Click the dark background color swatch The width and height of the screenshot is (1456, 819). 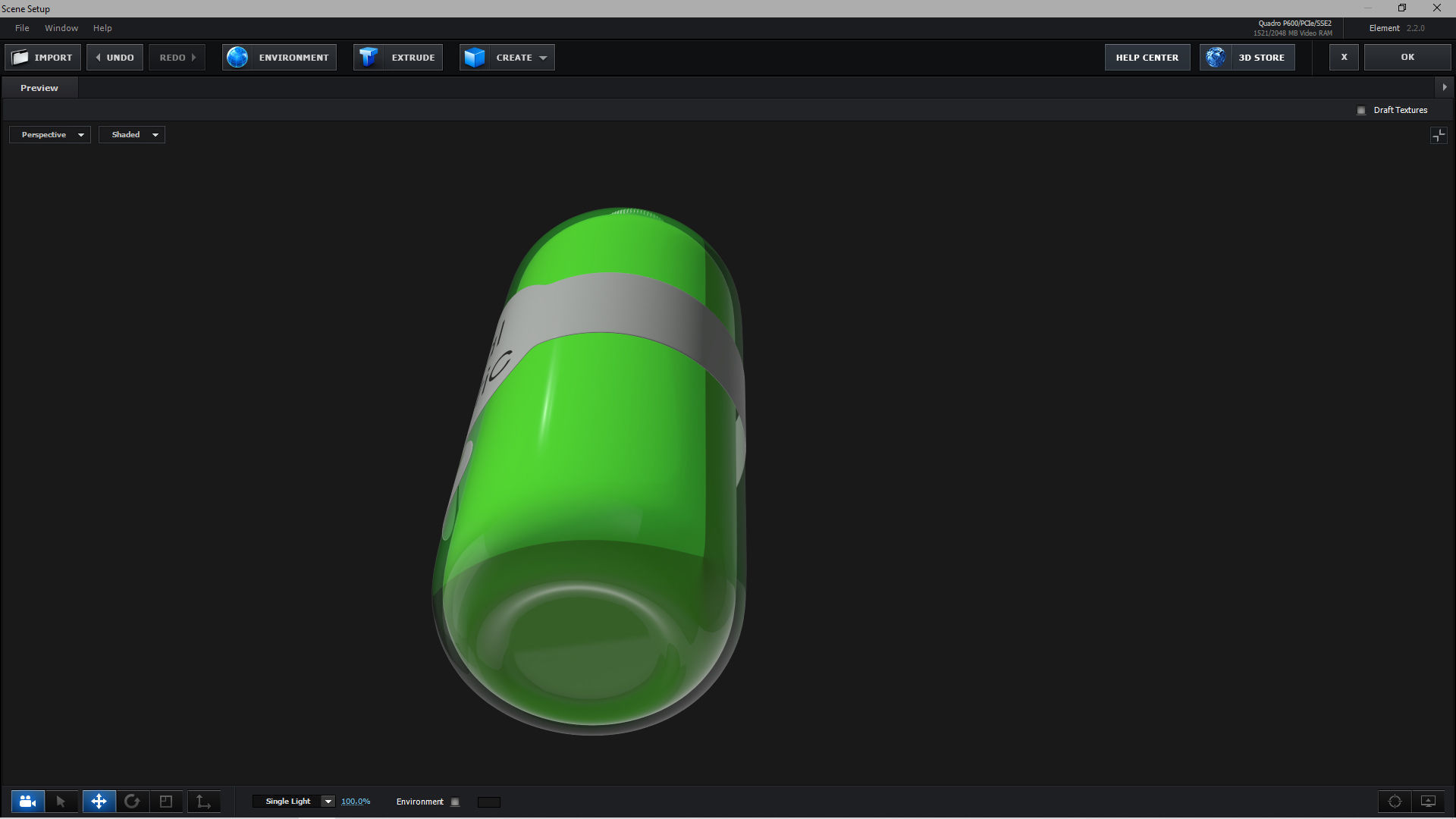point(489,802)
